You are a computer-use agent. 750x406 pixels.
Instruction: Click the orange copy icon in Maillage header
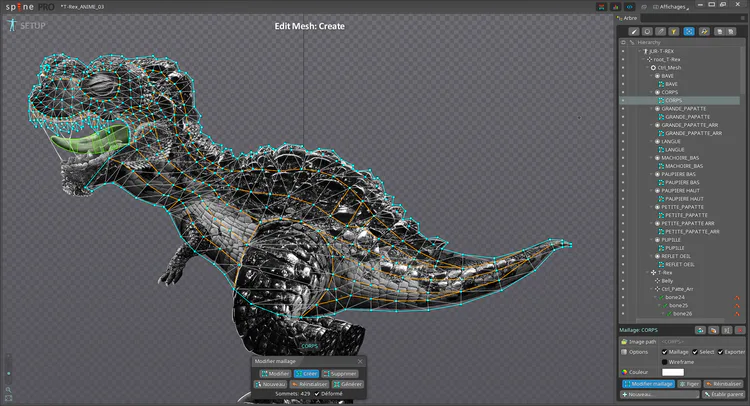tap(713, 330)
